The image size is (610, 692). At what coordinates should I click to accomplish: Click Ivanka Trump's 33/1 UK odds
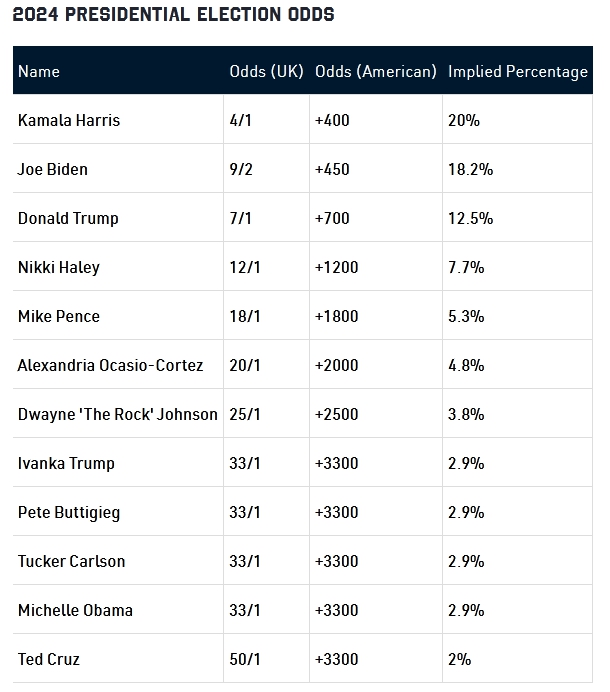click(245, 463)
